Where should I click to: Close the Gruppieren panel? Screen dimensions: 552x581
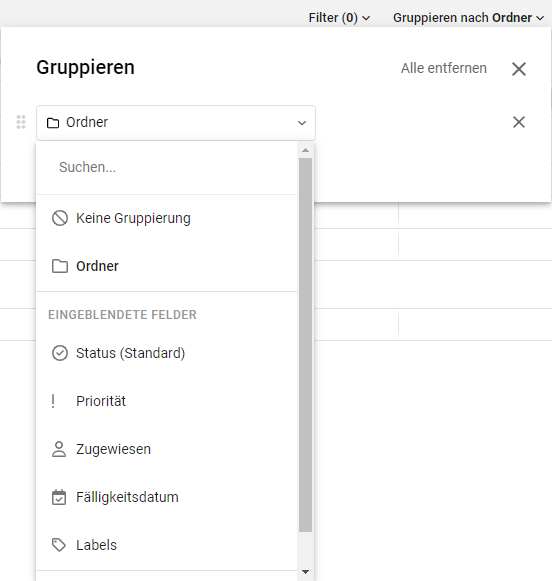[519, 69]
